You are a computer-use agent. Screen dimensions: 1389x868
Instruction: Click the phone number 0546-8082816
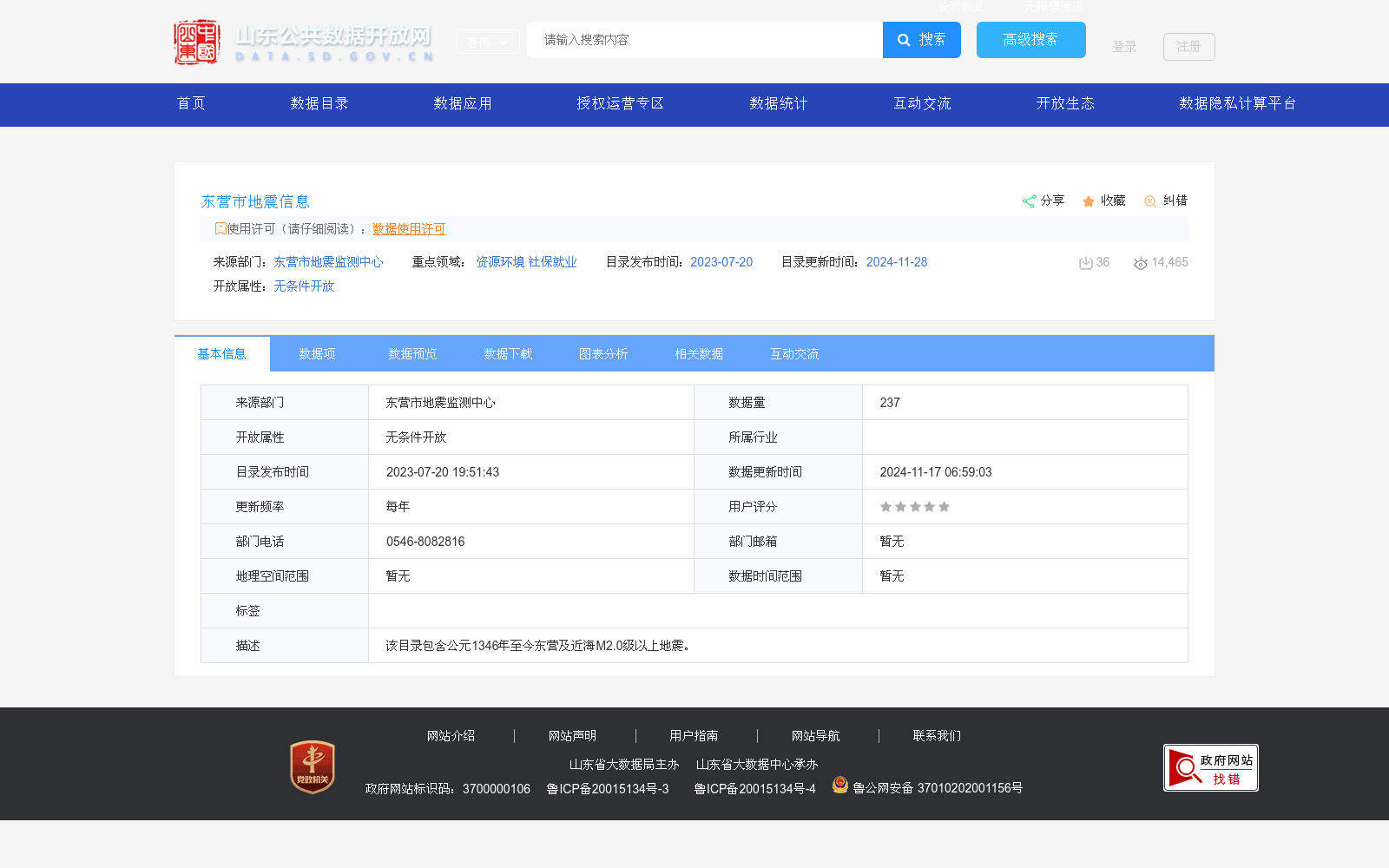coord(425,542)
